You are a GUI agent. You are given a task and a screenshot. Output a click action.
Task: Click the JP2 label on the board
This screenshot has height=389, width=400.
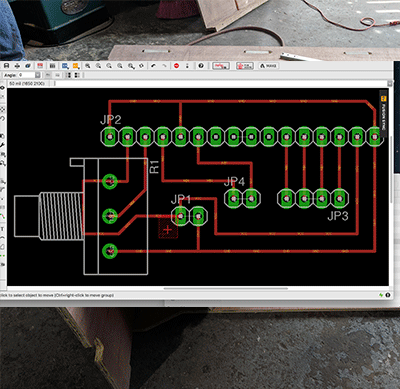[x=111, y=119]
